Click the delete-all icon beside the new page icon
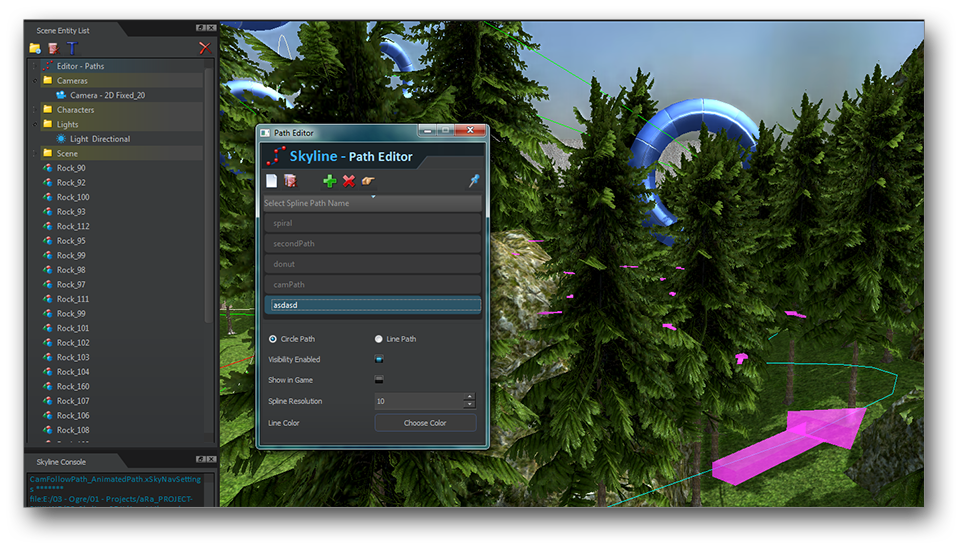 [x=290, y=180]
